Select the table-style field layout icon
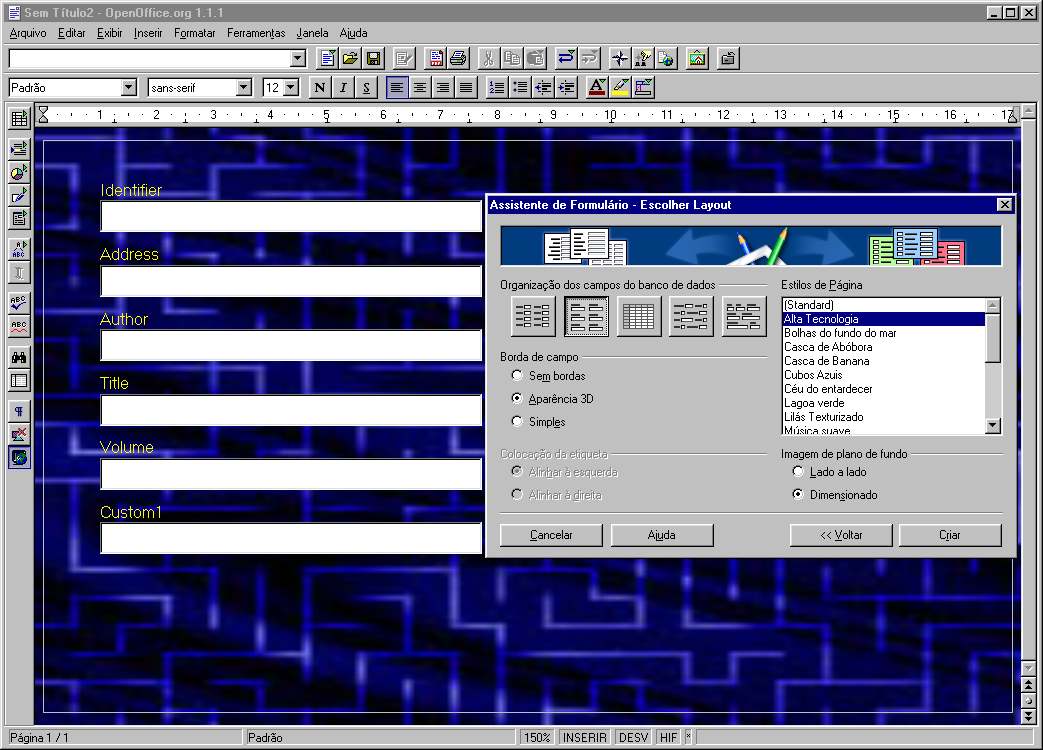Screen dimensions: 1043x750 click(x=638, y=317)
